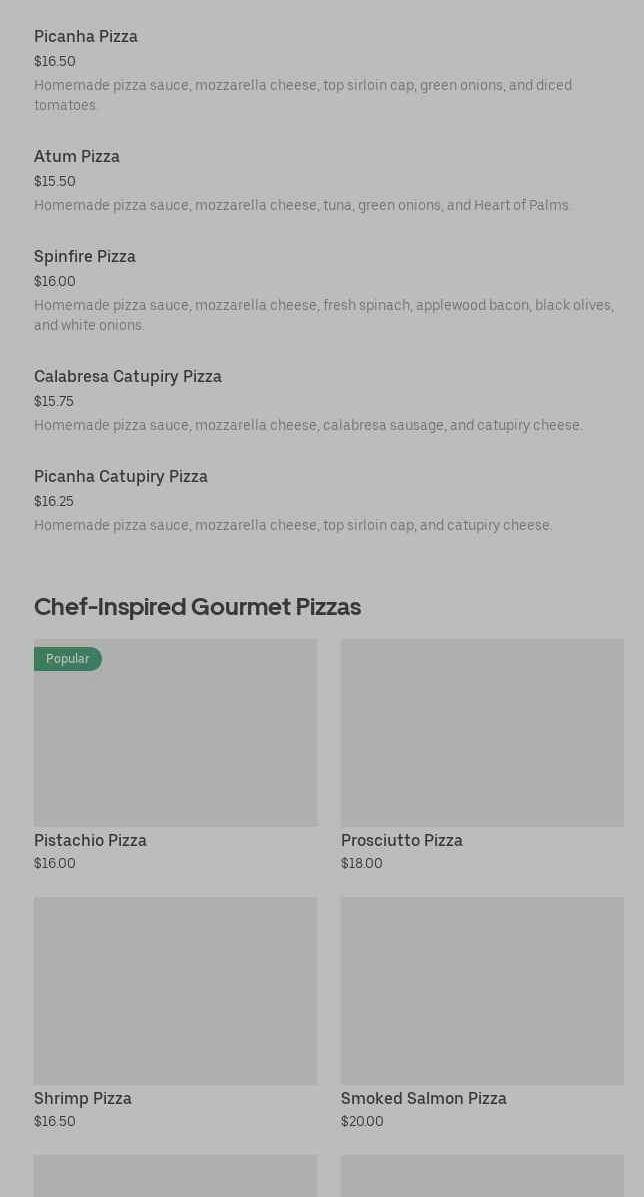Select Picanha Catupiry Pizza
Viewport: 644px width, 1197px height.
(121, 477)
